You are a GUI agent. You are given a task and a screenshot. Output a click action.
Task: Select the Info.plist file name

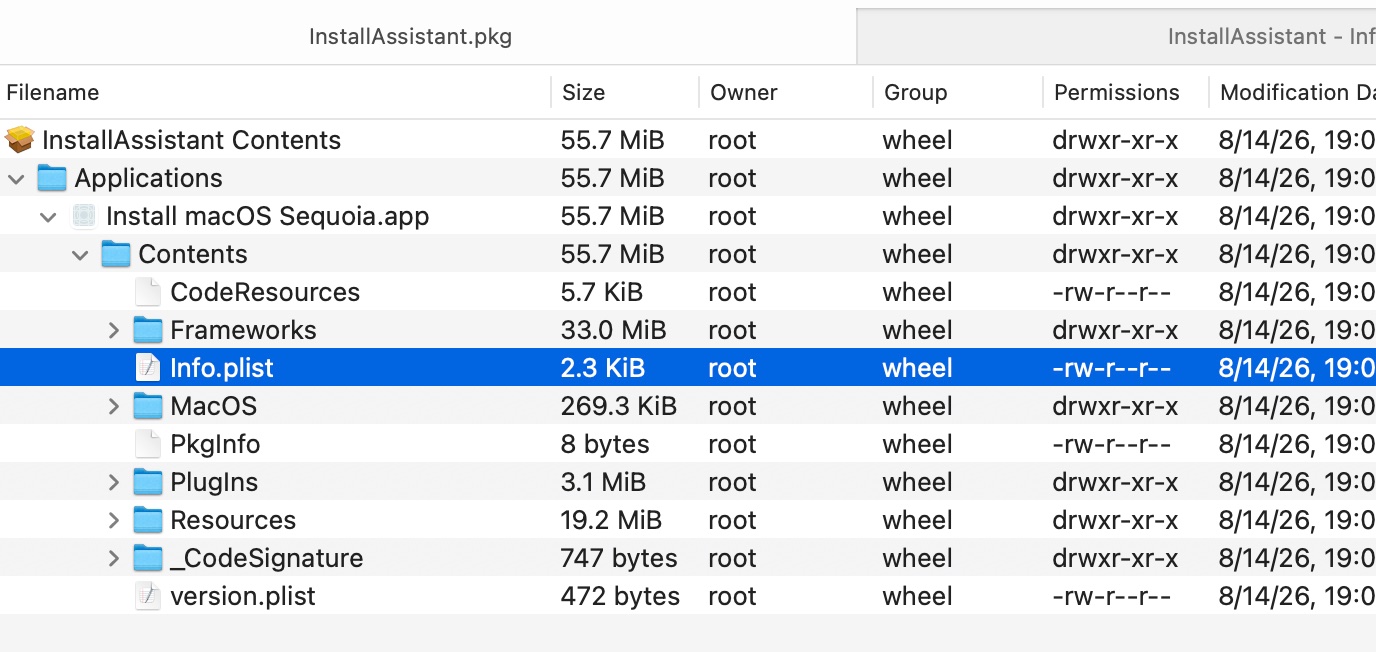click(222, 368)
